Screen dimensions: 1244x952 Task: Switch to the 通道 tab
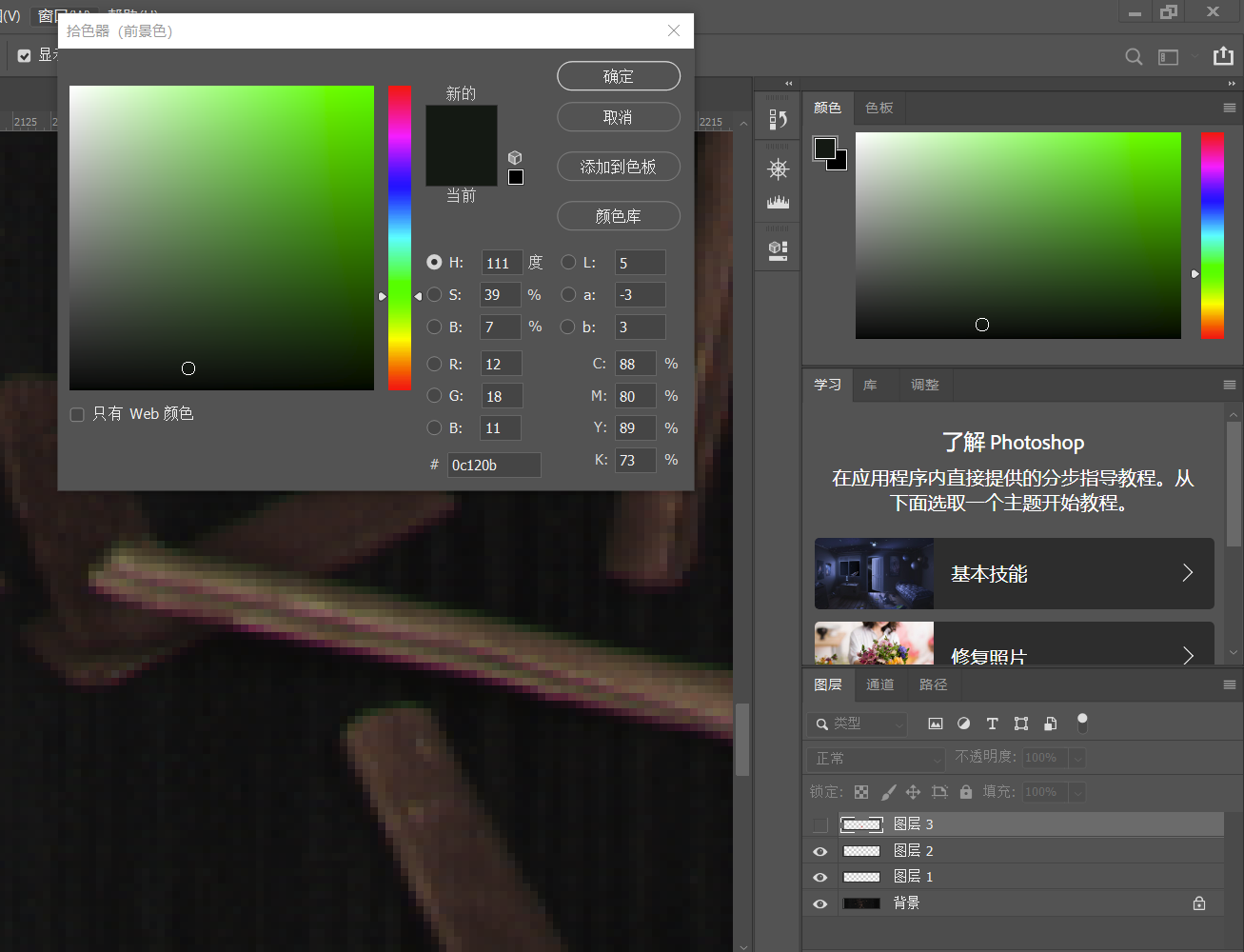point(879,684)
